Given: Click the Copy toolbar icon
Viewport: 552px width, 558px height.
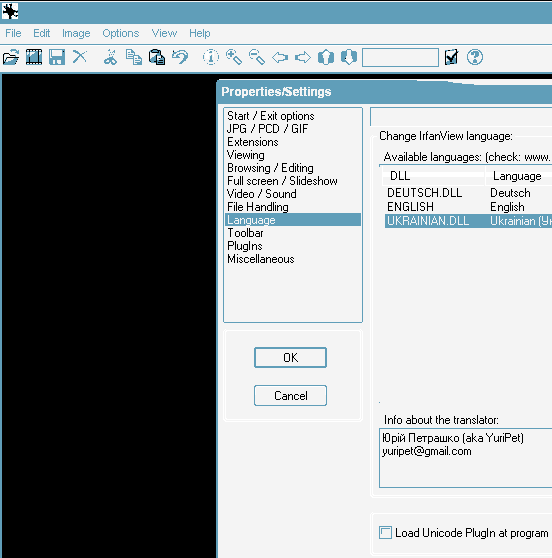Looking at the screenshot, I should (x=134, y=57).
